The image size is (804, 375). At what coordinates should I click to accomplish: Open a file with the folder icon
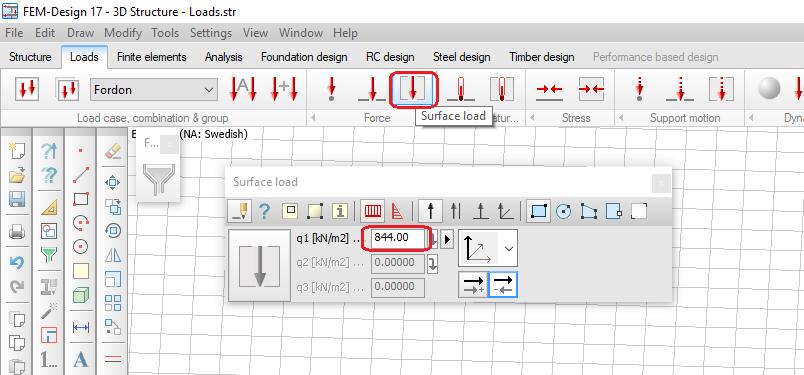tap(17, 175)
